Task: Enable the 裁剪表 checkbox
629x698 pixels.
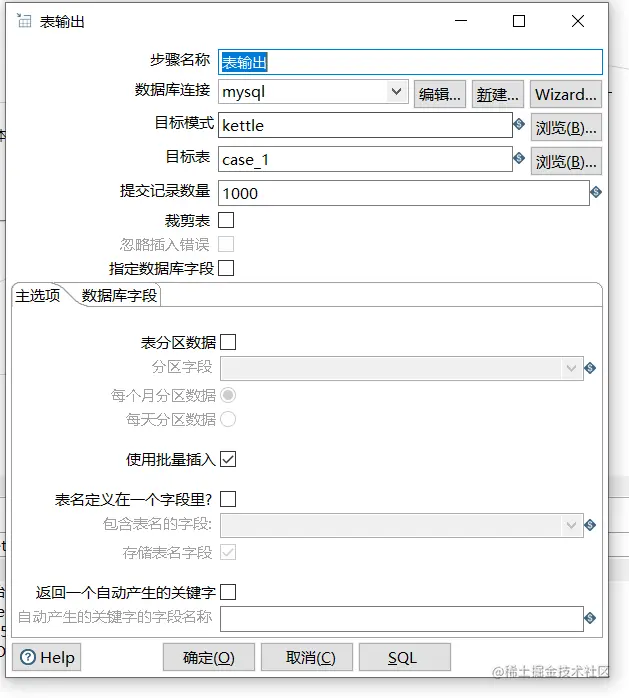Action: [226, 220]
